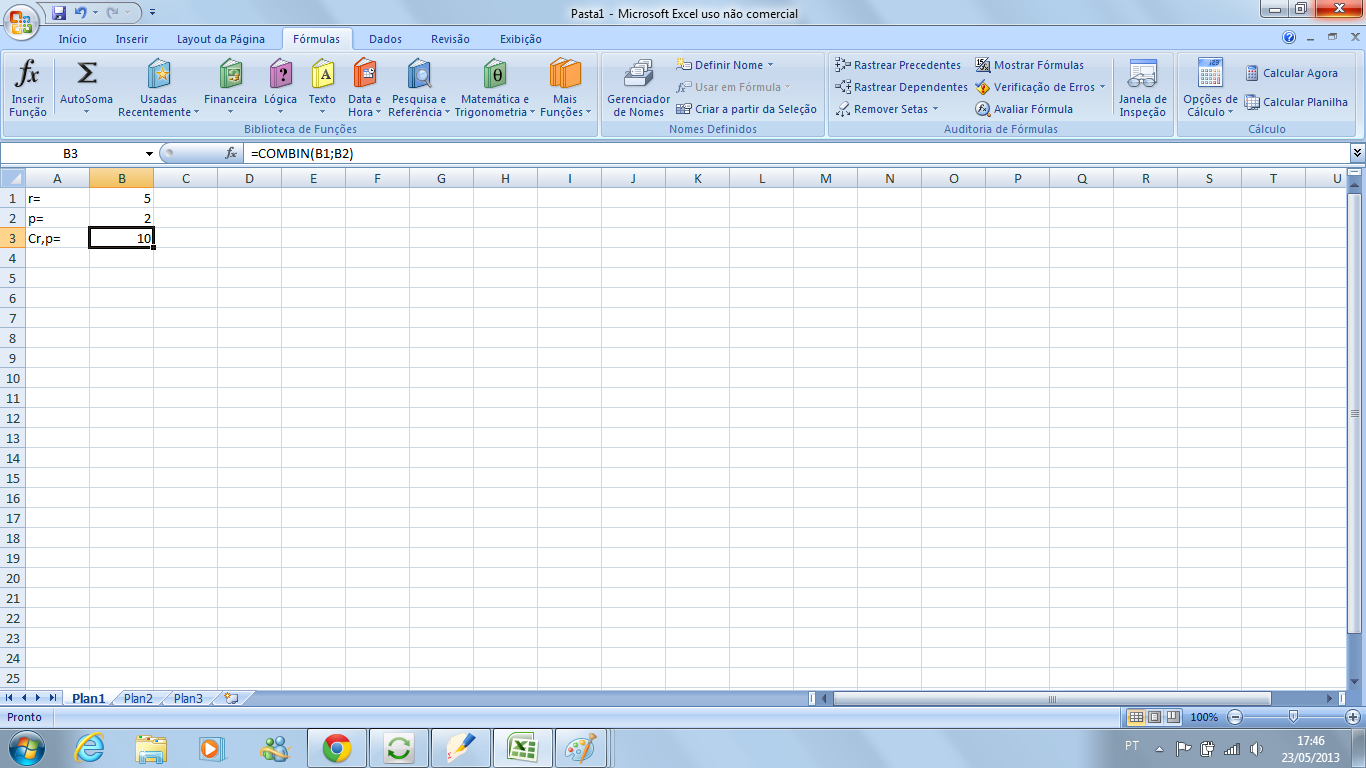This screenshot has height=768, width=1366.
Task: Switch to sheet Plan3
Action: (188, 698)
